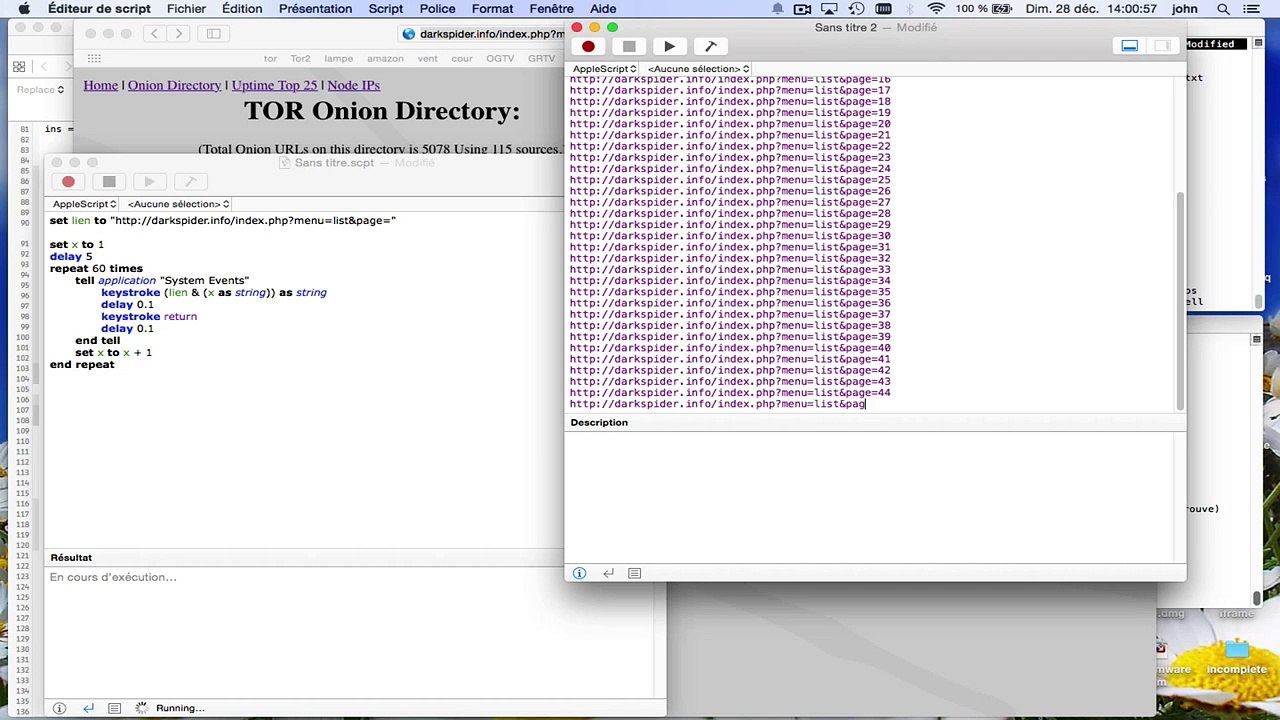Toggle the side panel view in Sans titre 2

[1161, 46]
